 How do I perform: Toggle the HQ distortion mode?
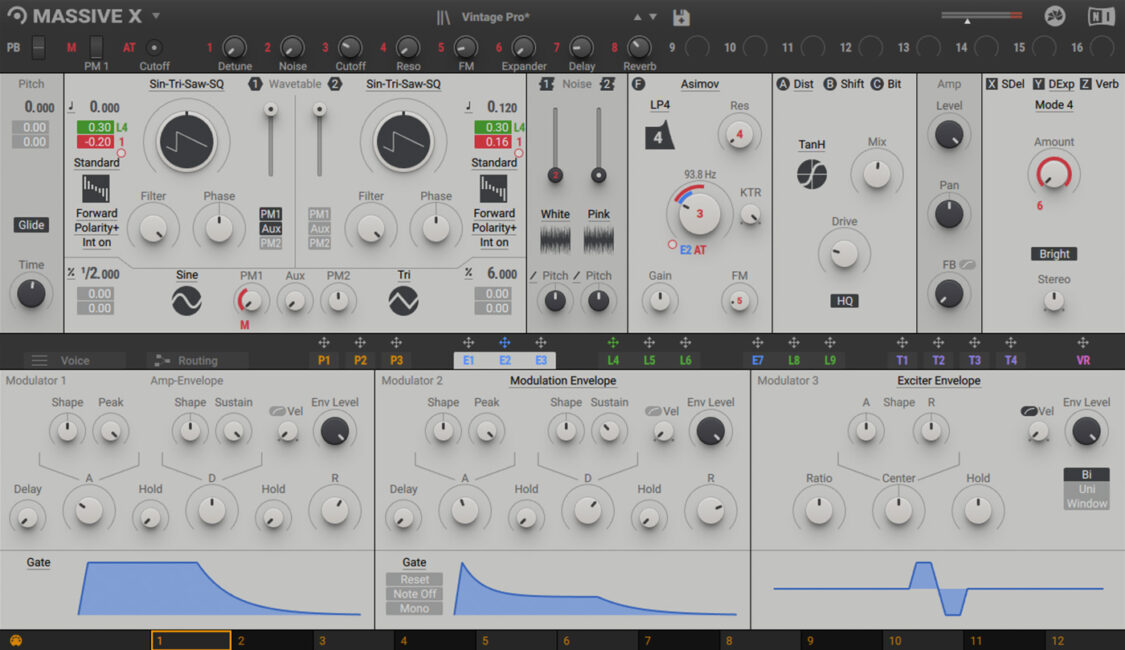pos(844,301)
